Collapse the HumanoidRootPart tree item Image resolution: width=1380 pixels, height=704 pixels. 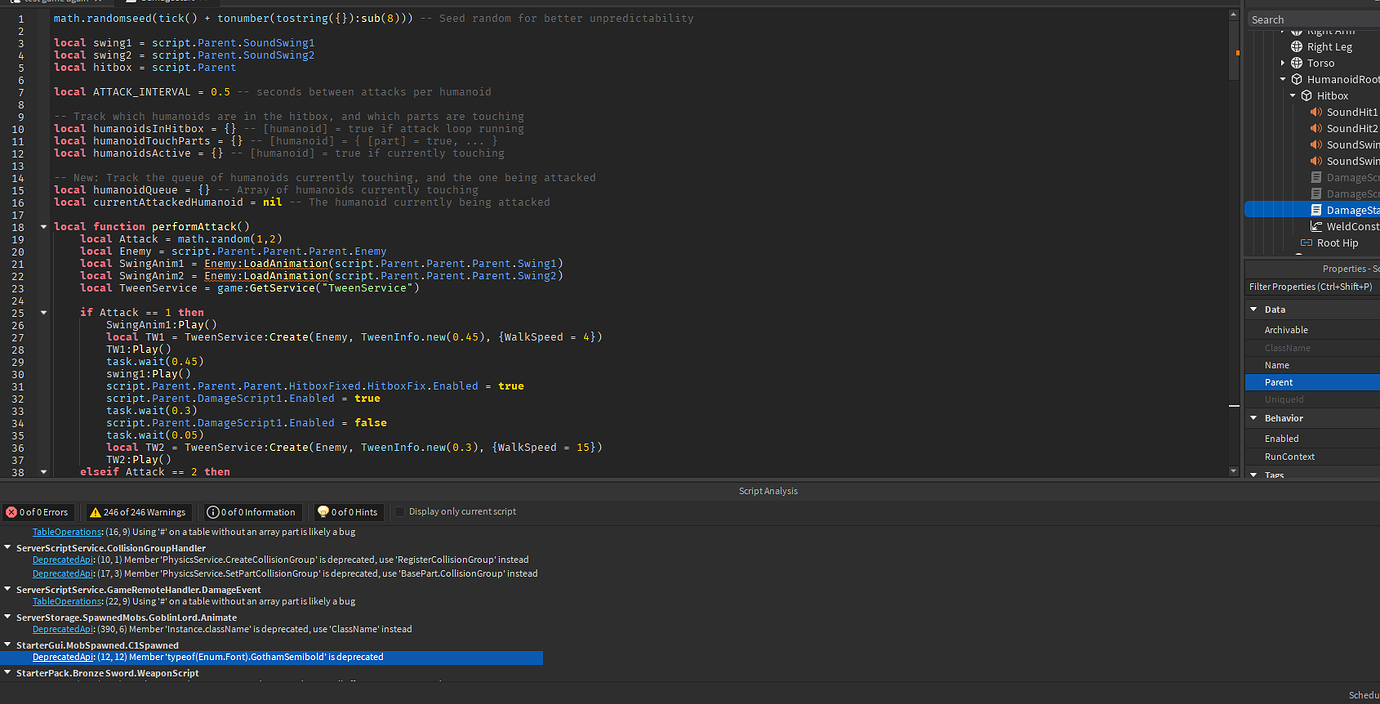[1283, 78]
